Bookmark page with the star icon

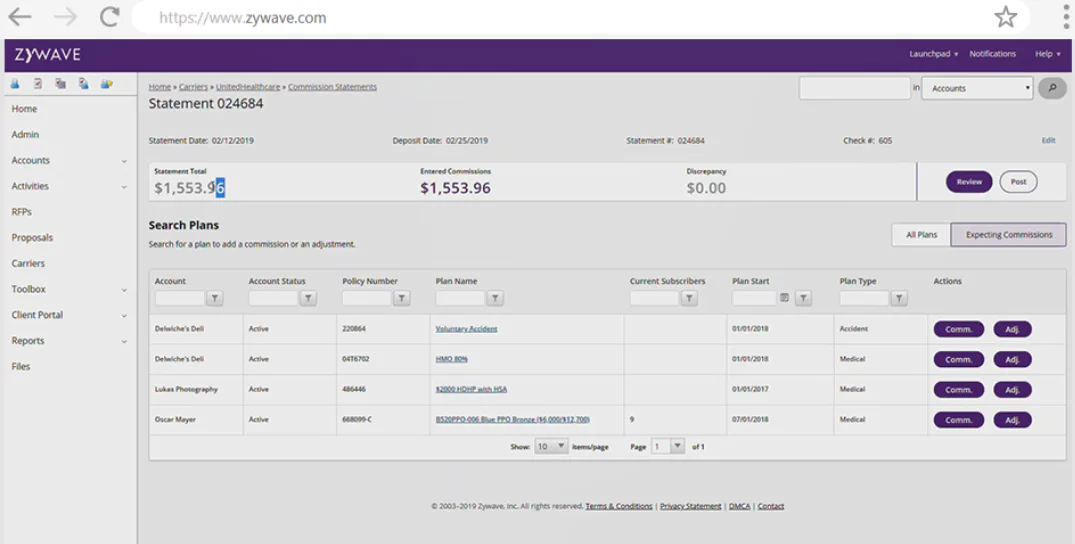click(1006, 17)
